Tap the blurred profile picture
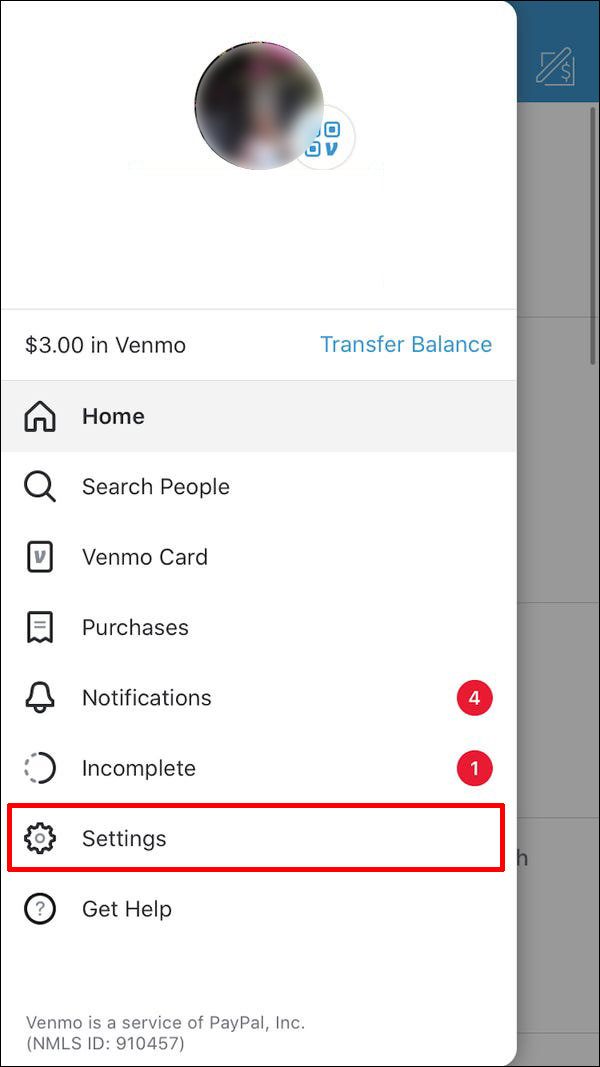This screenshot has width=600, height=1067. coord(255,105)
